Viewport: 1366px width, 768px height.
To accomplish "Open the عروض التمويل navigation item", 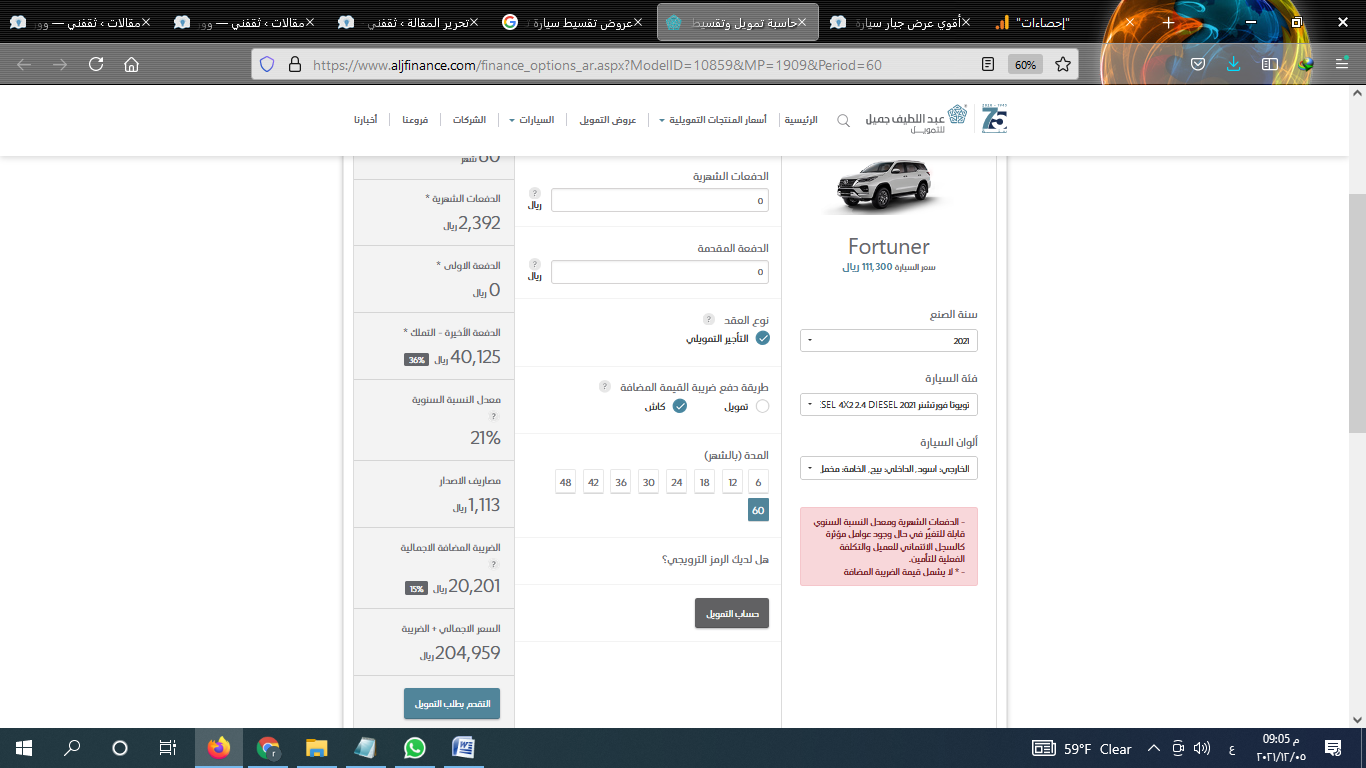I will click(x=608, y=120).
